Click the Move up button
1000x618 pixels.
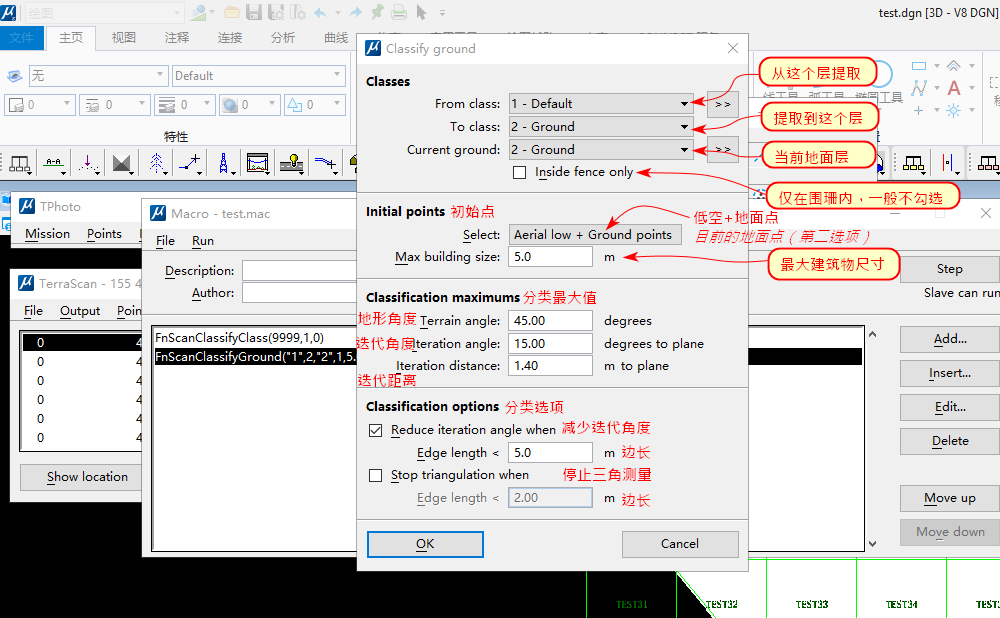coord(950,499)
